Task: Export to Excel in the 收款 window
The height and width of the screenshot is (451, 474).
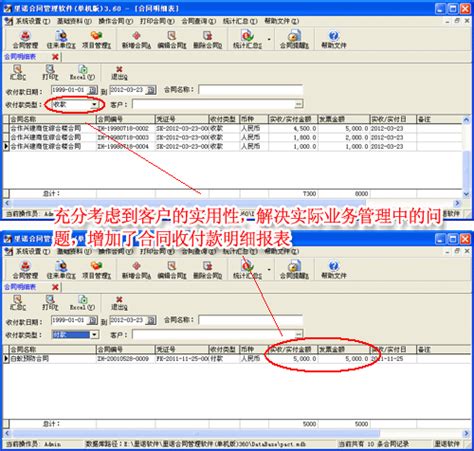Action: [x=82, y=72]
